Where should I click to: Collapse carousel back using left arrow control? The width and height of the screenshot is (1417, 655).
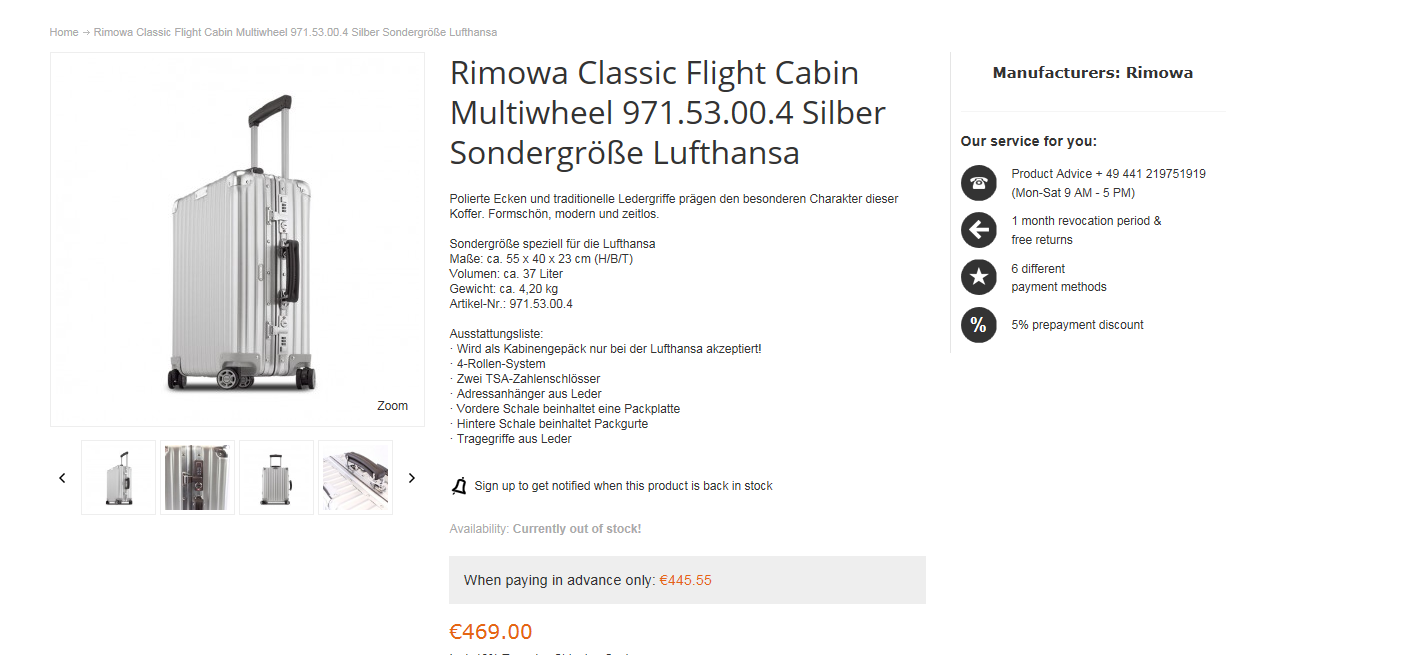[62, 478]
